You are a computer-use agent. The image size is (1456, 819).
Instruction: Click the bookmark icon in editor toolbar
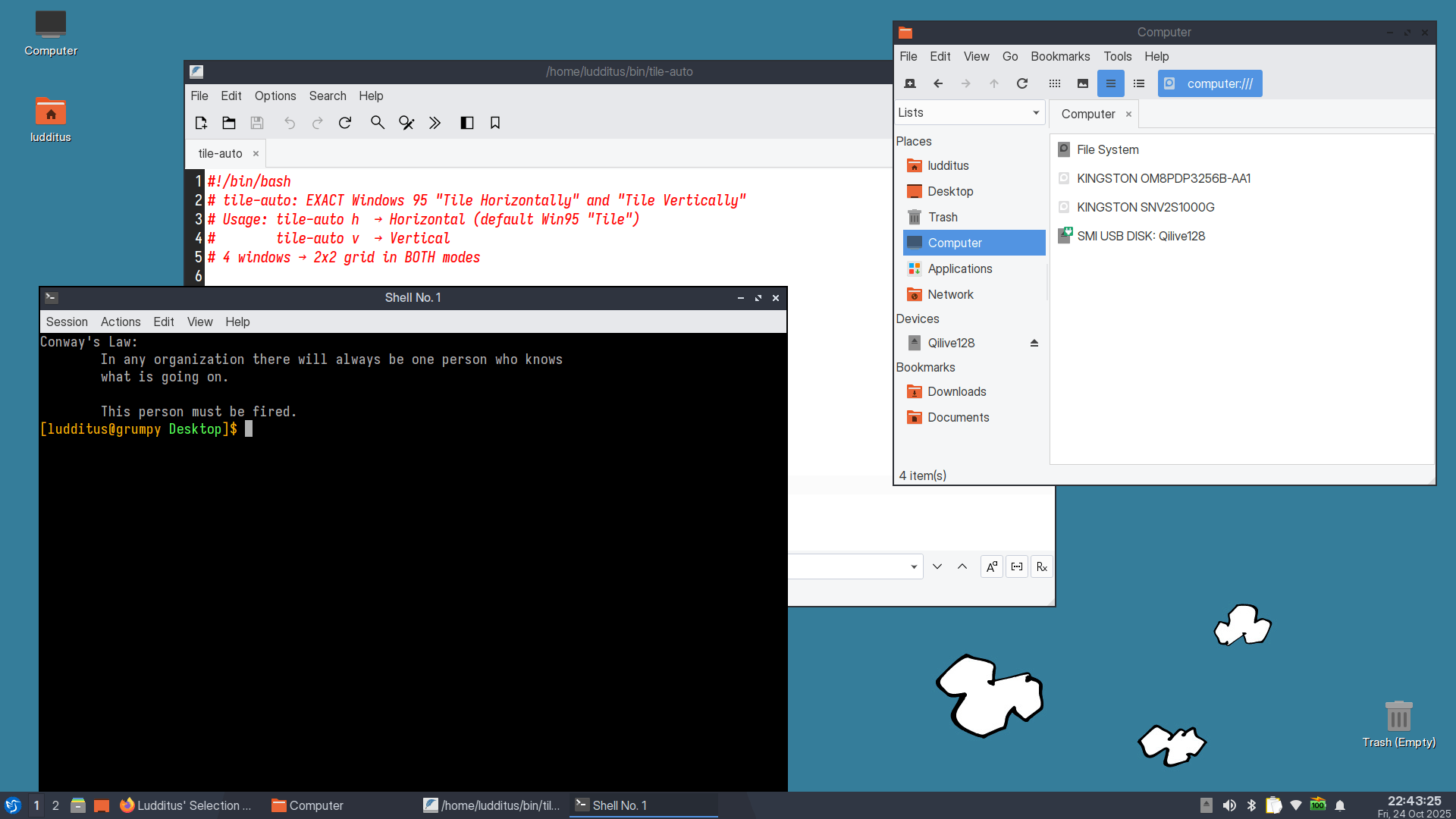point(495,123)
